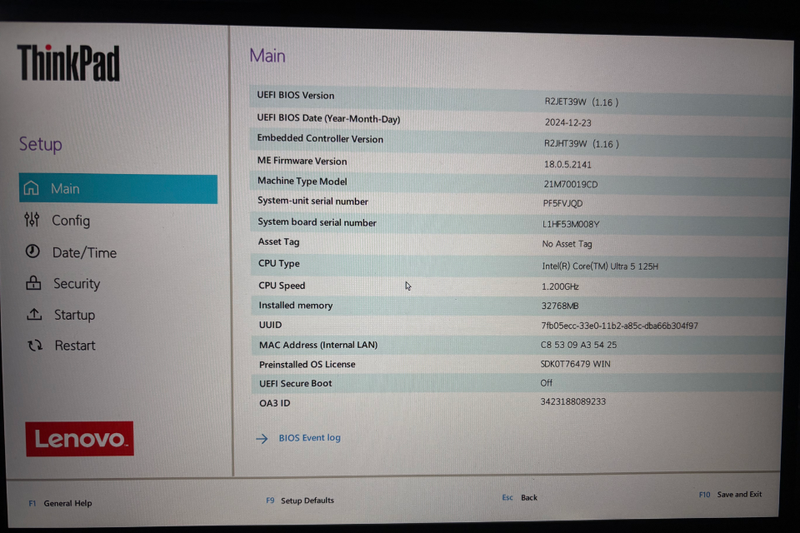The height and width of the screenshot is (533, 800).
Task: Click the Lenovo logo
Action: coord(80,439)
